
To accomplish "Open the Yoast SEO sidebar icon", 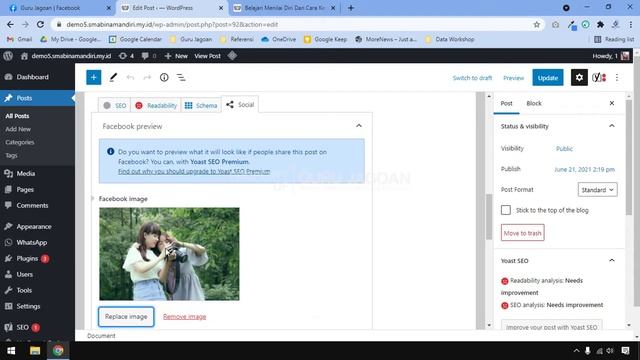I will tap(599, 77).
